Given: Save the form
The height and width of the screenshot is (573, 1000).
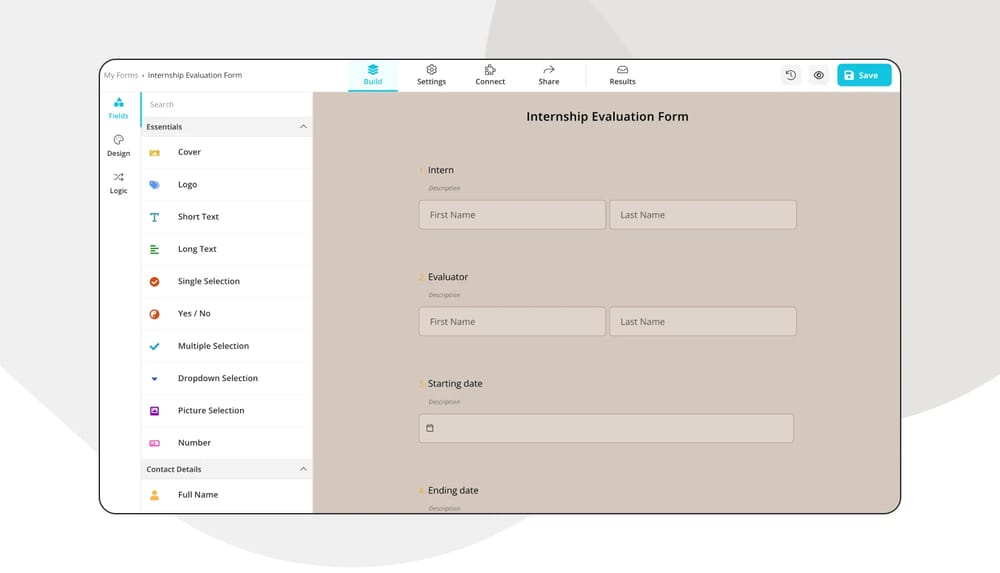Looking at the screenshot, I should click(863, 75).
